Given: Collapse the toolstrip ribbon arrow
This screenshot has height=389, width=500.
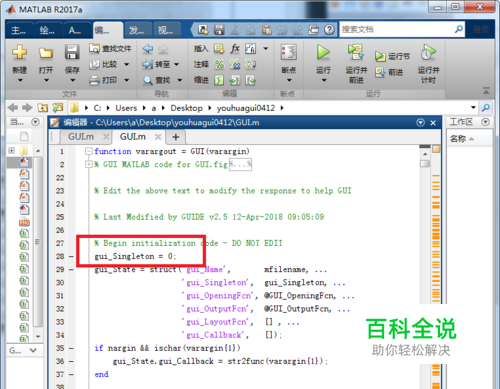Looking at the screenshot, I should click(486, 91).
